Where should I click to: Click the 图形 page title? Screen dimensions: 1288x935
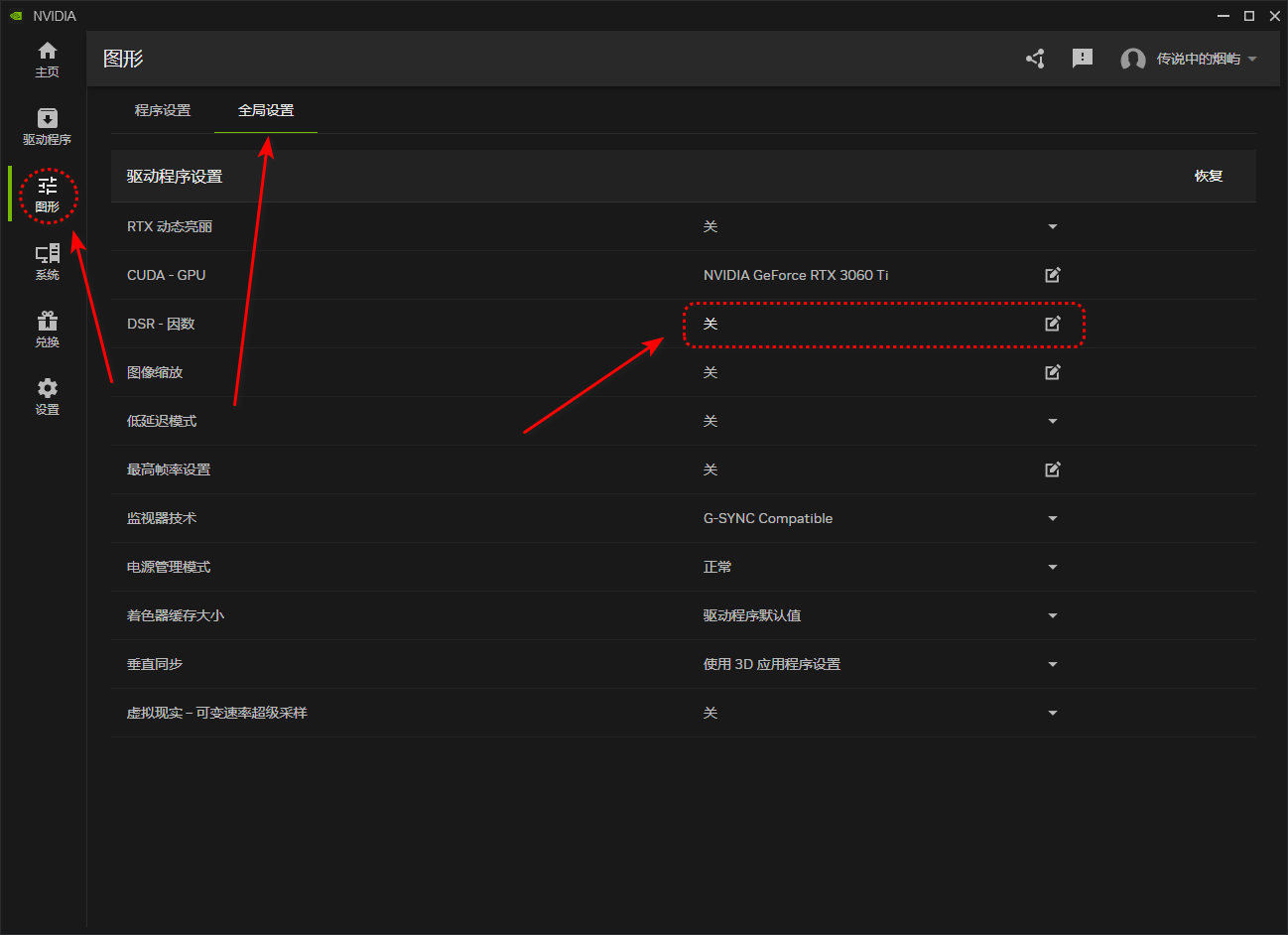click(x=123, y=59)
